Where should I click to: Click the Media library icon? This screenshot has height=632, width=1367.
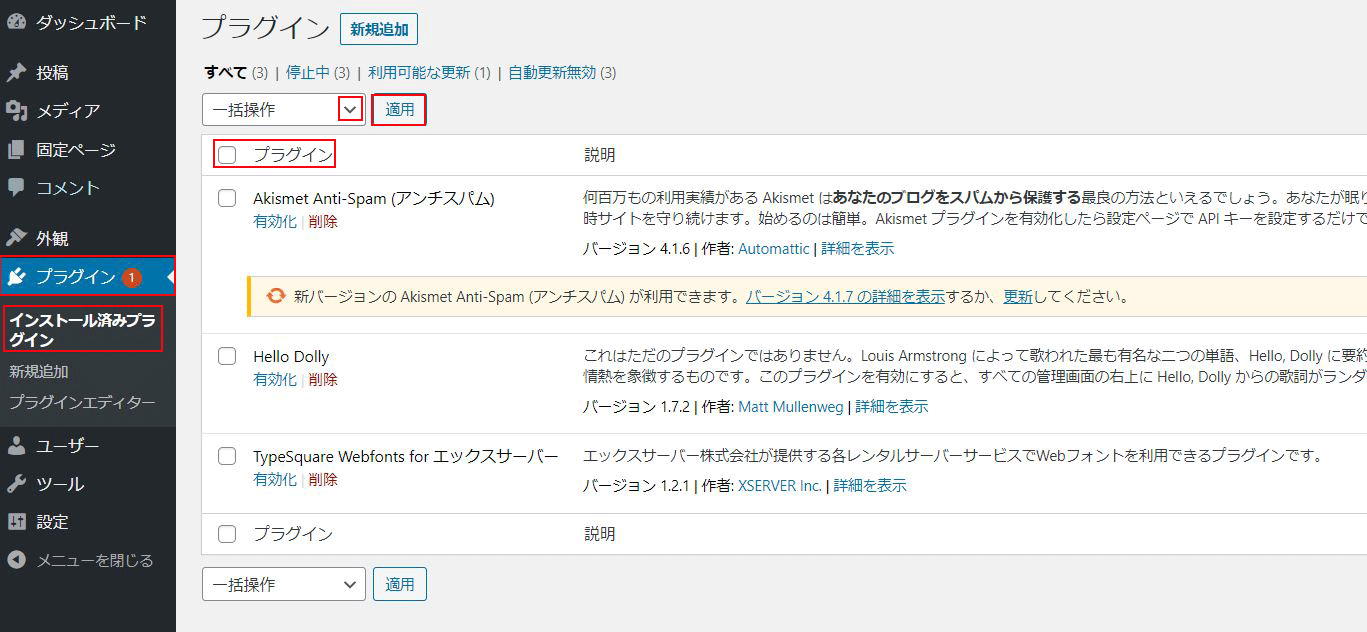(16, 111)
